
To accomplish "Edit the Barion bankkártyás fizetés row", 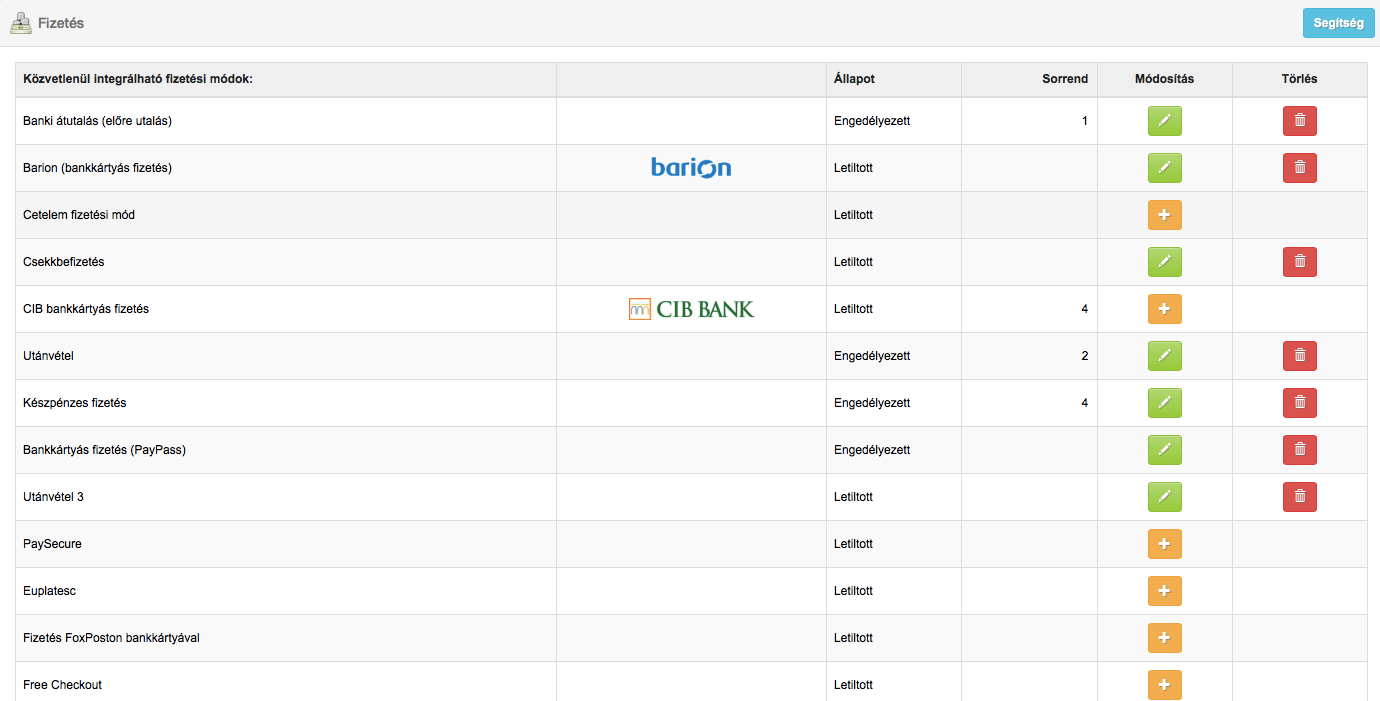I will point(1164,168).
